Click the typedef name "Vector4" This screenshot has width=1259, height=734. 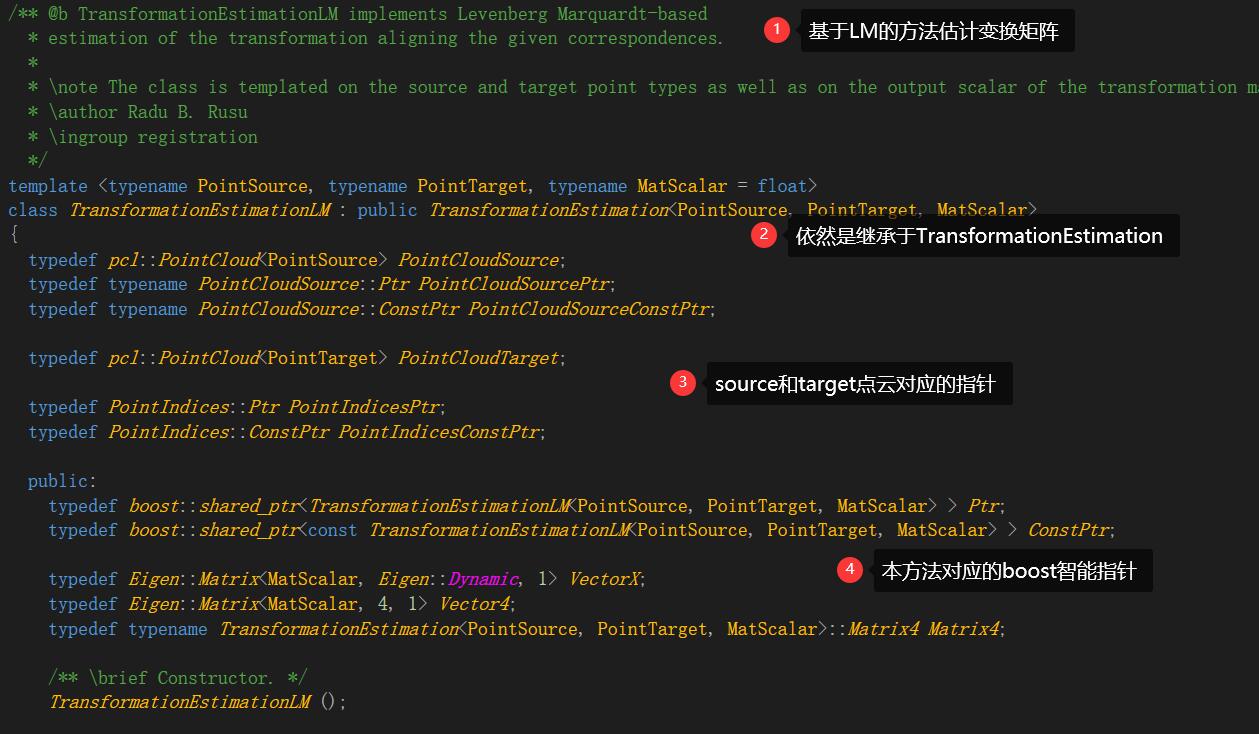[473, 604]
